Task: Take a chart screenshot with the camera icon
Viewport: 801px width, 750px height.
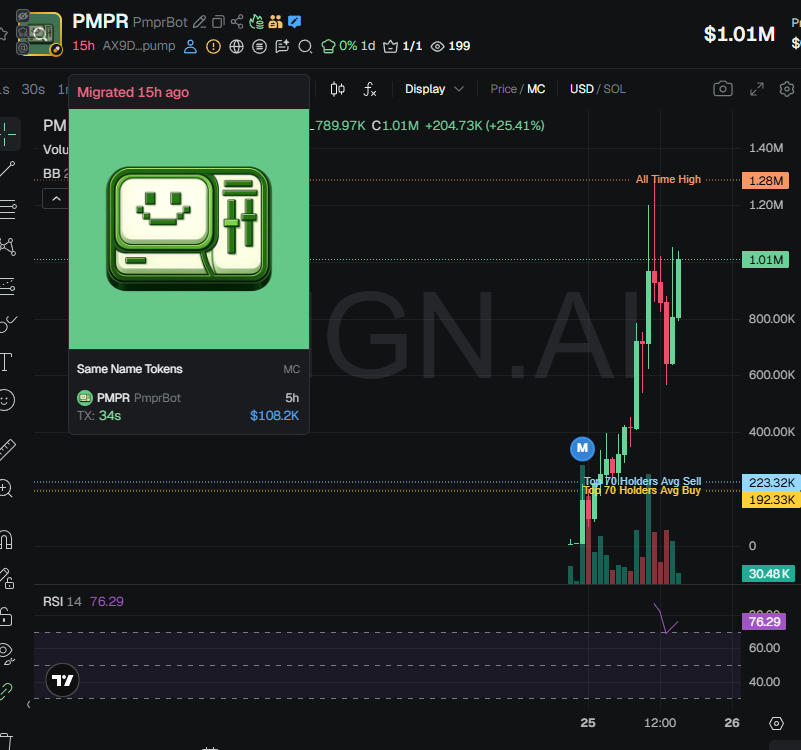Action: [x=723, y=89]
